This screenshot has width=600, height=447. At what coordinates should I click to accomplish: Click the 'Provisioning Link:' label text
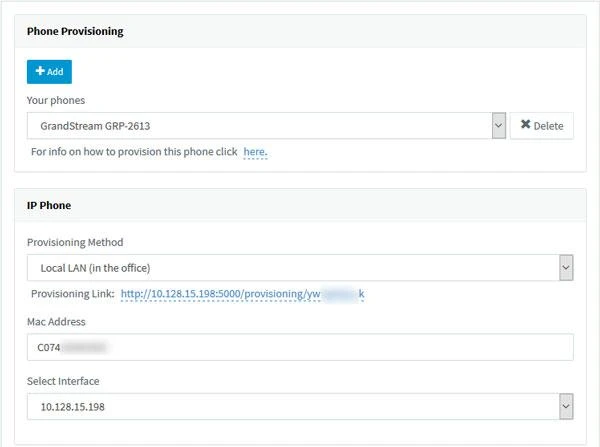[72, 294]
